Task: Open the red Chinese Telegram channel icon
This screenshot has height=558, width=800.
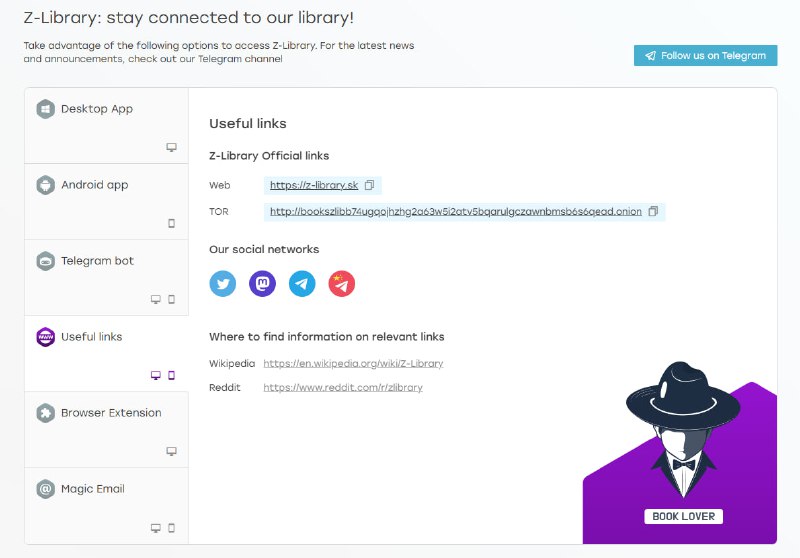Action: pyautogui.click(x=342, y=284)
